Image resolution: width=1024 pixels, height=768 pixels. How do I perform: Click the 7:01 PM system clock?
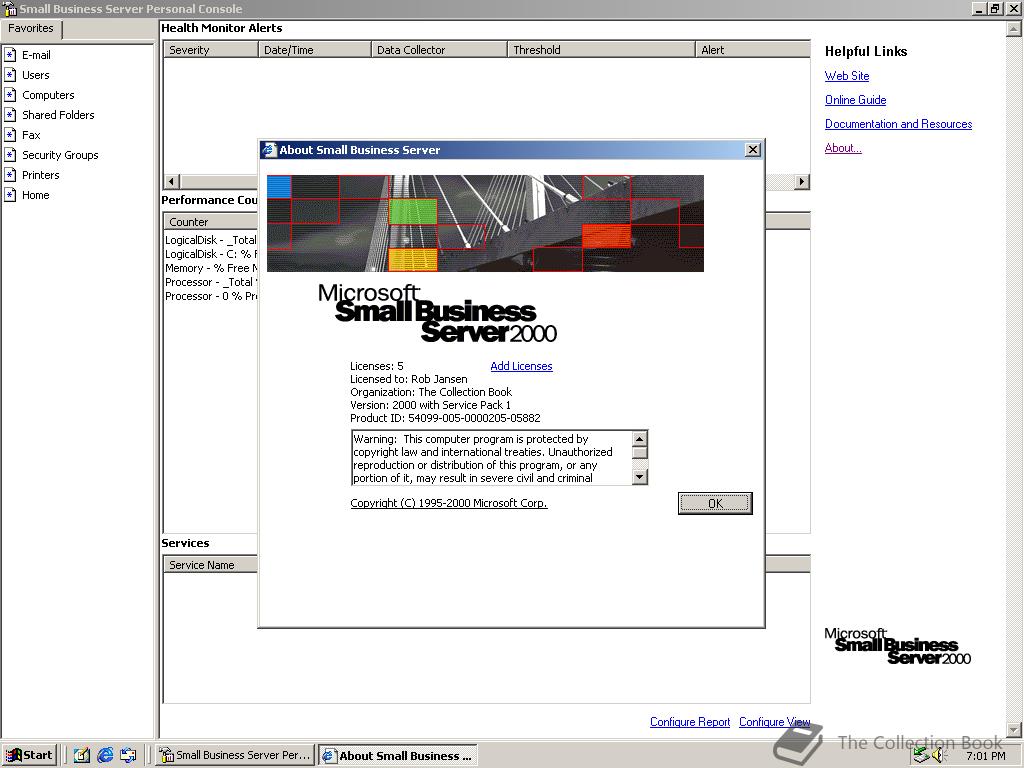tap(985, 756)
